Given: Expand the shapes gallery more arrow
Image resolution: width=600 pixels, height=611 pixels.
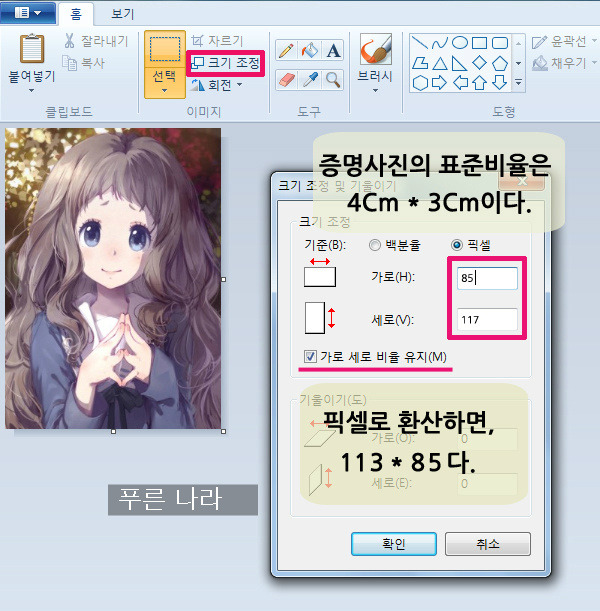Looking at the screenshot, I should click(x=519, y=83).
